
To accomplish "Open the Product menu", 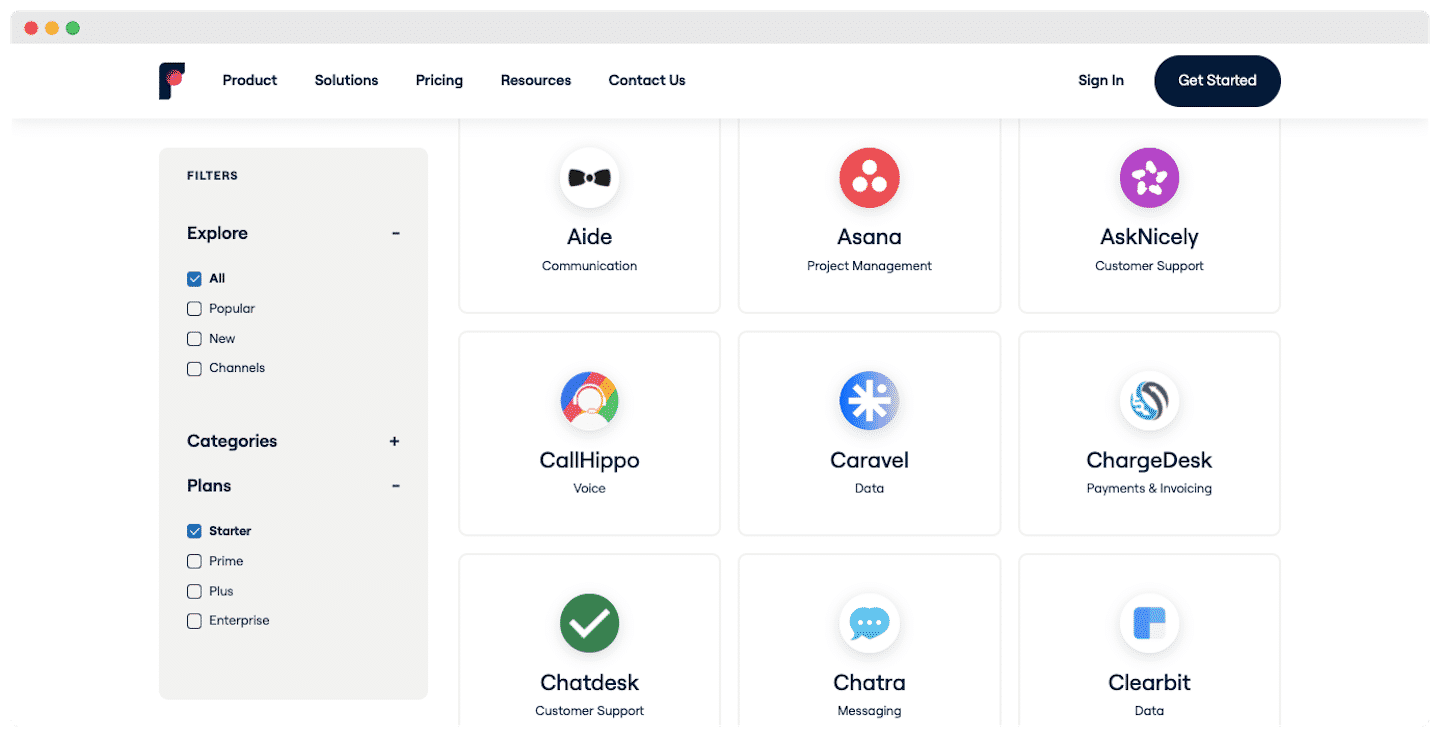I will click(250, 80).
